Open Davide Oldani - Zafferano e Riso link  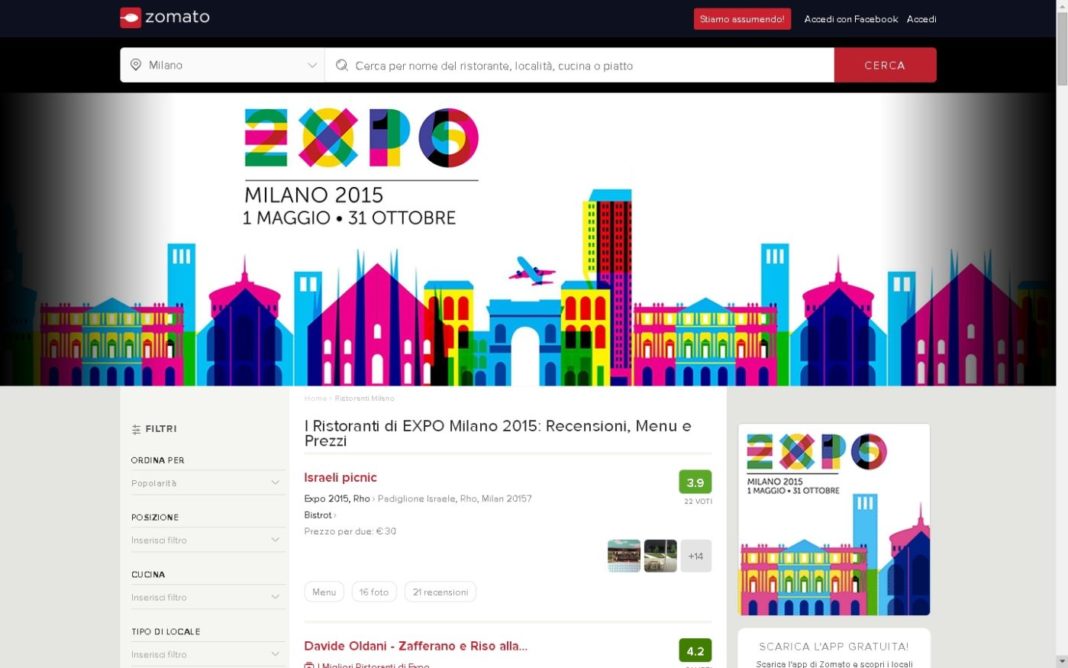(x=415, y=646)
